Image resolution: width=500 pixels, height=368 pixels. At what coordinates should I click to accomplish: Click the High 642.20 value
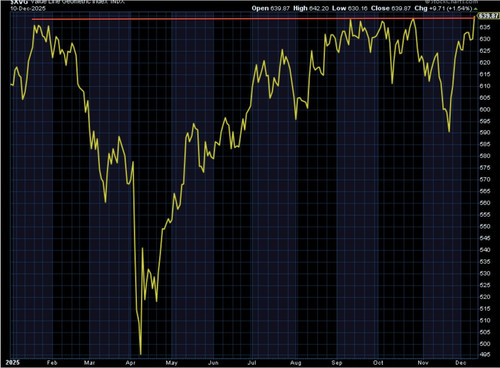pos(311,8)
